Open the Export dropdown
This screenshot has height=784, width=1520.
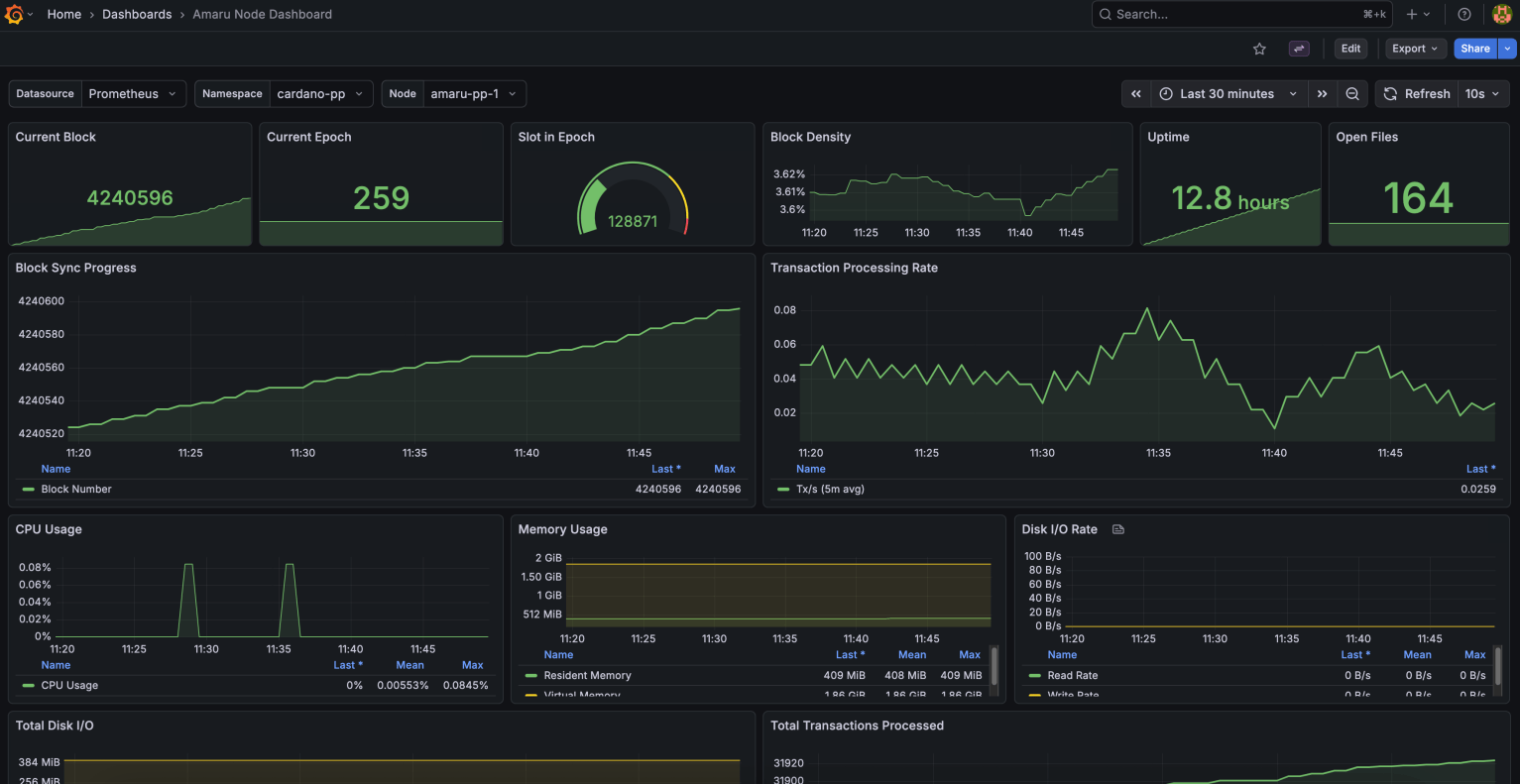tap(1415, 49)
